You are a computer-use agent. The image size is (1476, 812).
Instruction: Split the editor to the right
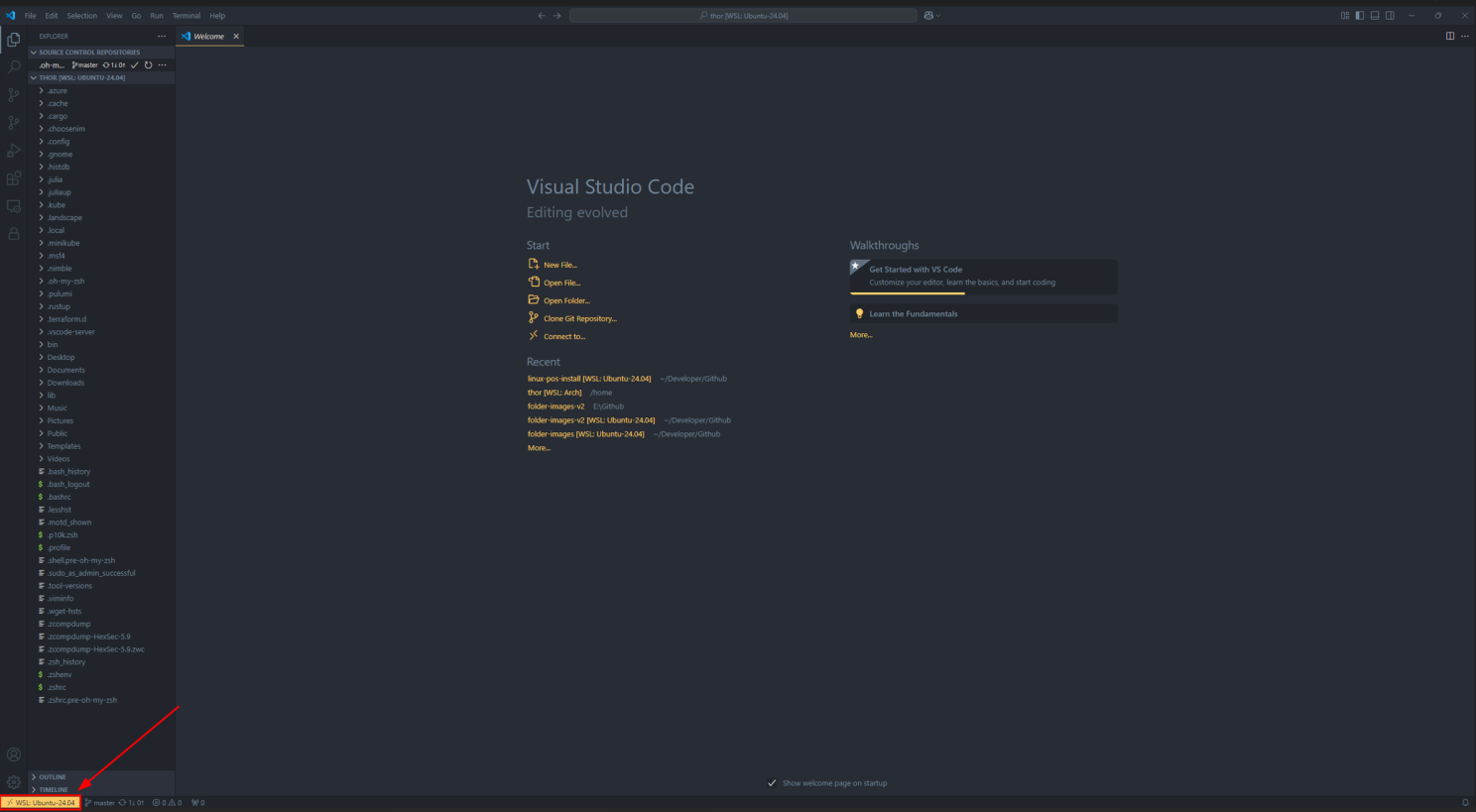point(1450,37)
